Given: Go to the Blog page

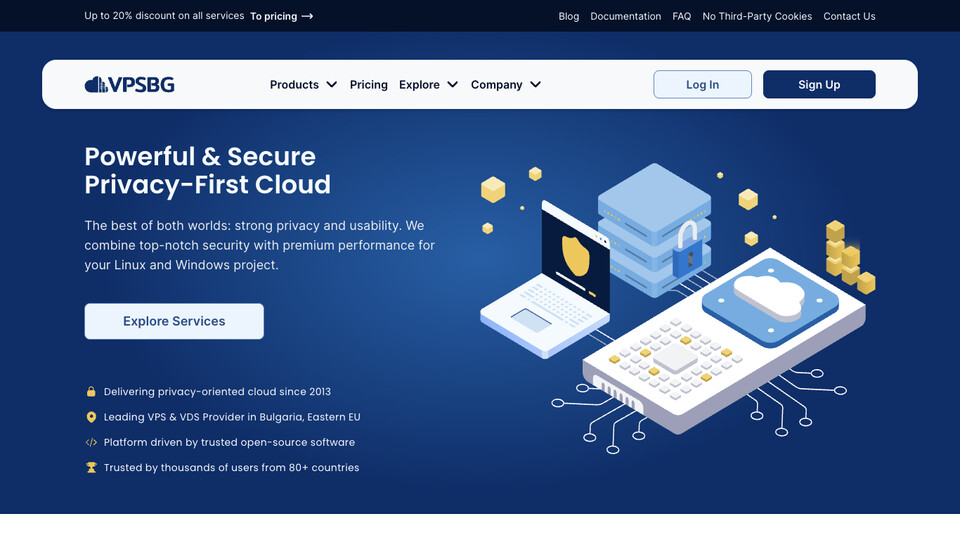Looking at the screenshot, I should [569, 16].
